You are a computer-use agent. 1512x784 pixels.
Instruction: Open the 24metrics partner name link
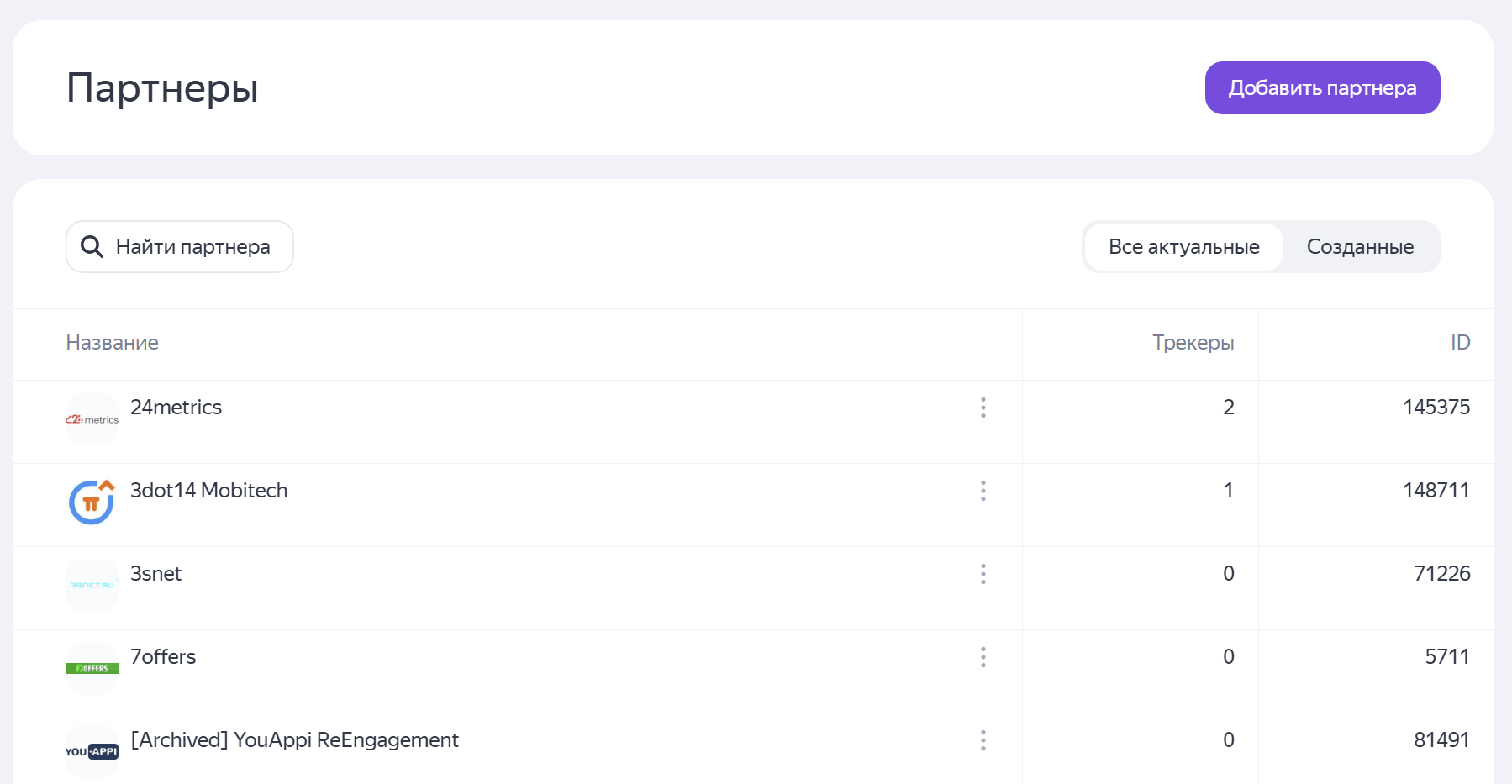tap(176, 408)
